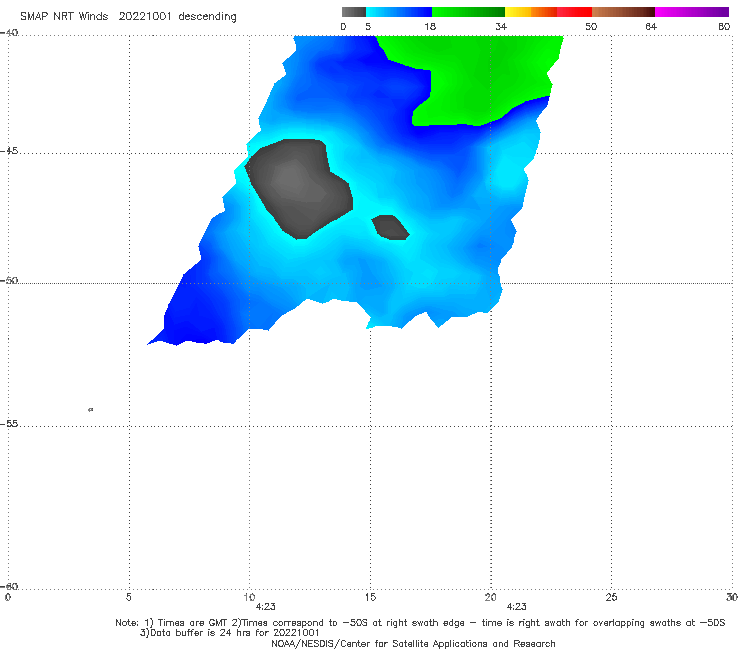The height and width of the screenshot is (650, 740).
Task: Click the note line about Times are GMT
Action: pyautogui.click(x=420, y=623)
